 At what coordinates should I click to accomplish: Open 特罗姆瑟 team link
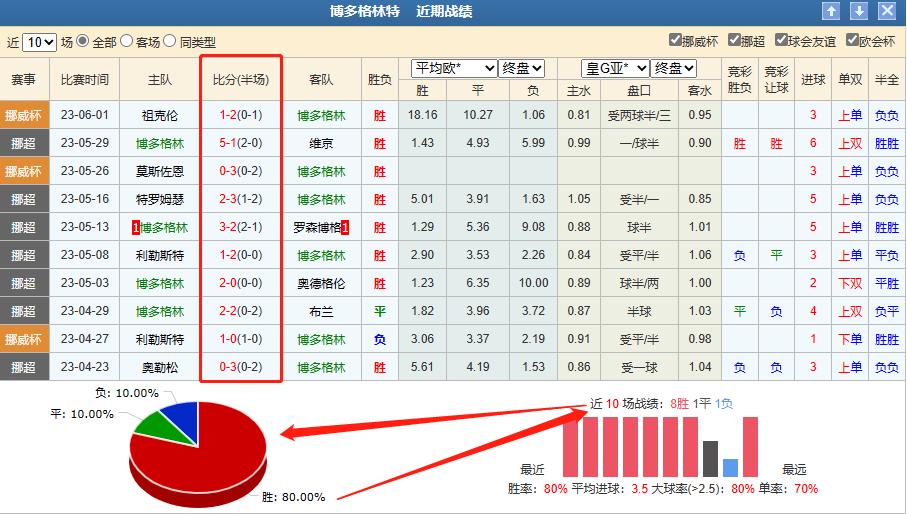pyautogui.click(x=160, y=199)
